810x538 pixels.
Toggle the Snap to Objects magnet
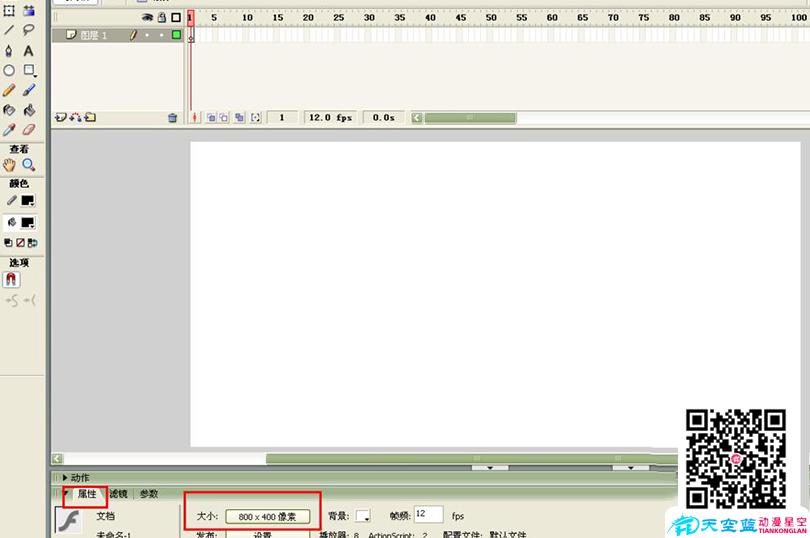point(11,280)
